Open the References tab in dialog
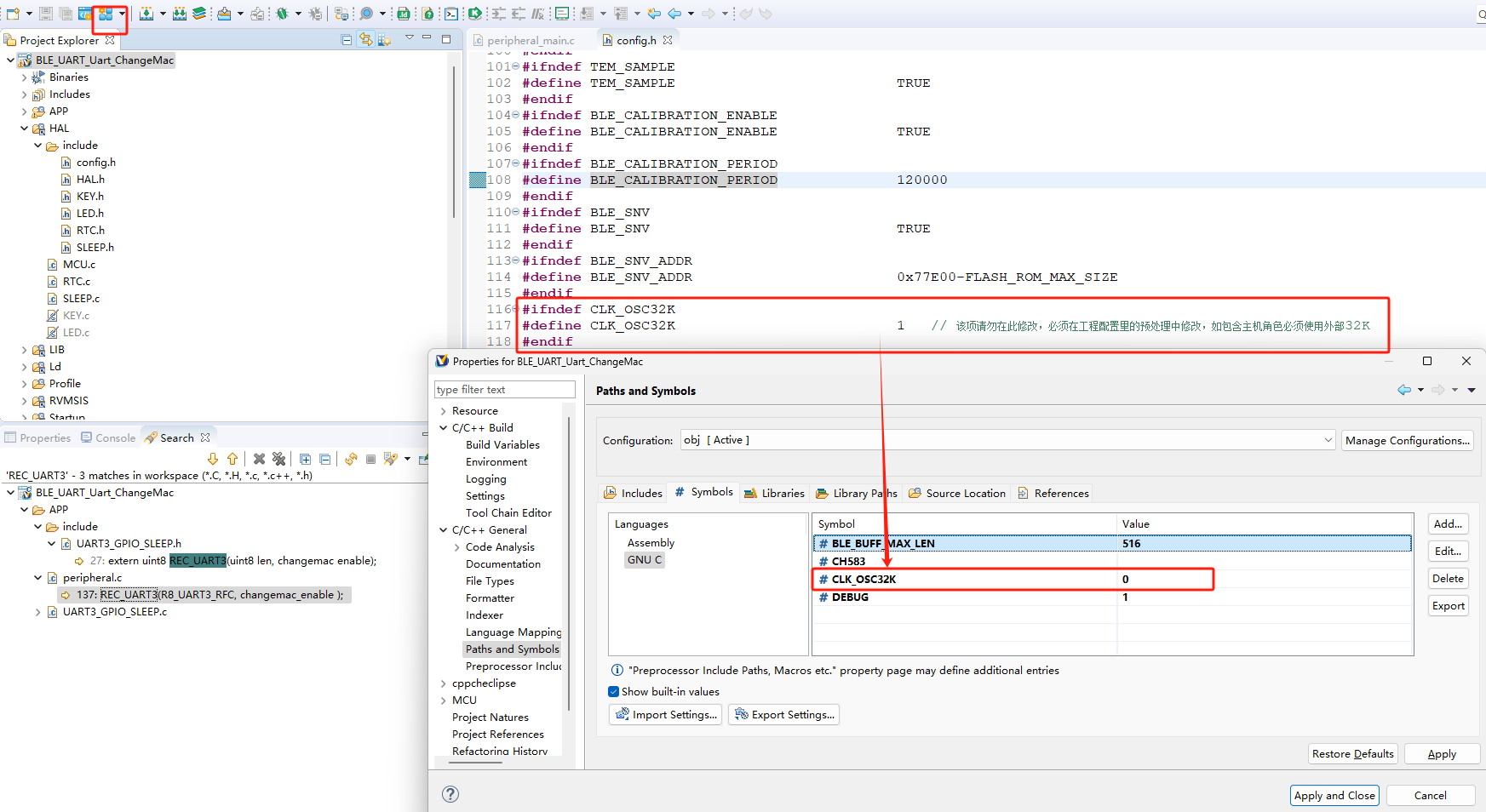The width and height of the screenshot is (1486, 812). pos(1053,493)
